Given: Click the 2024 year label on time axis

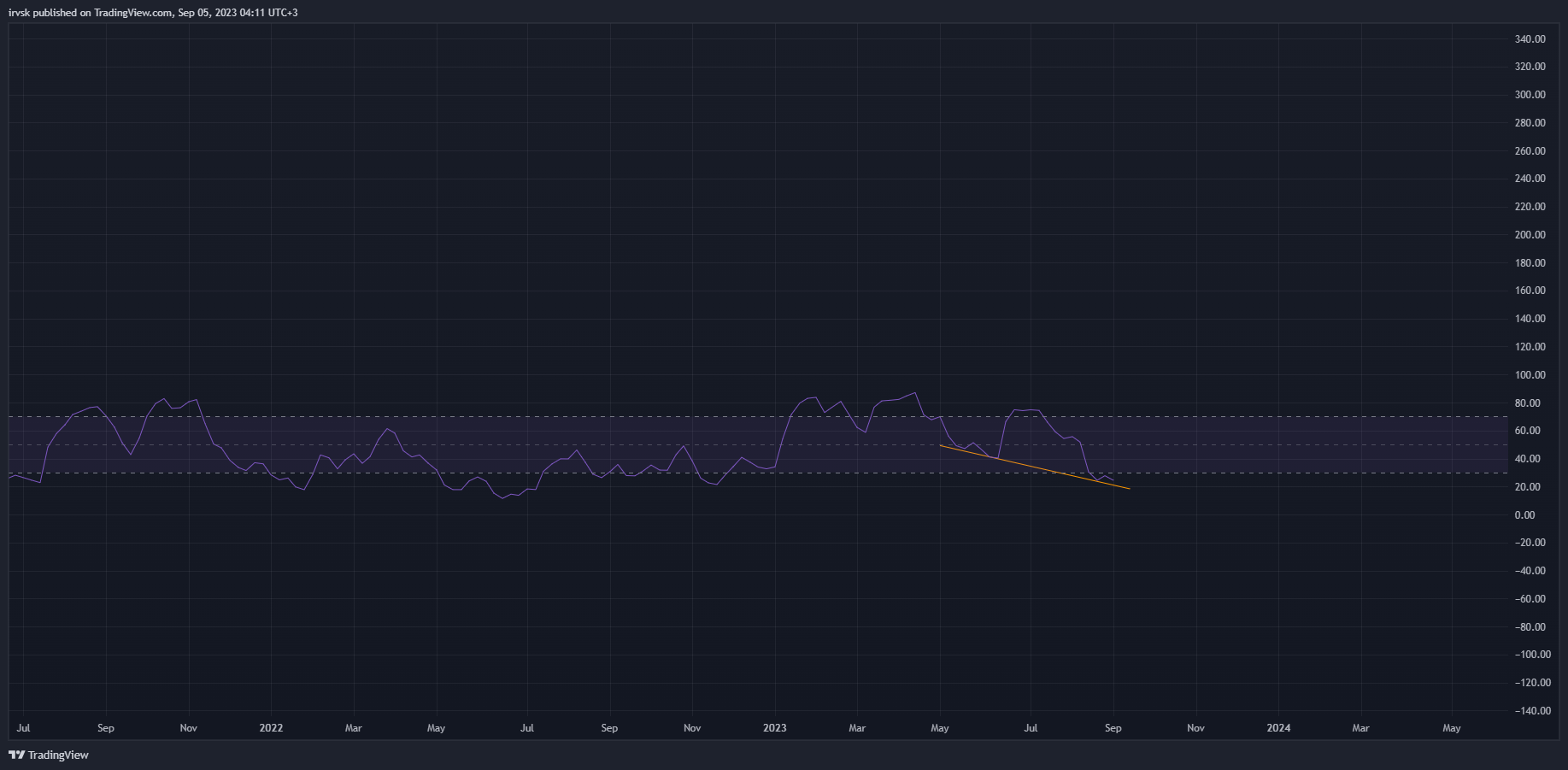Looking at the screenshot, I should [x=1278, y=728].
